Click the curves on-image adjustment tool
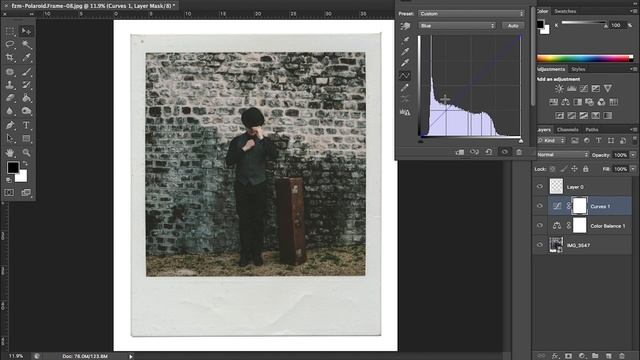This screenshot has height=360, width=640. 405,27
